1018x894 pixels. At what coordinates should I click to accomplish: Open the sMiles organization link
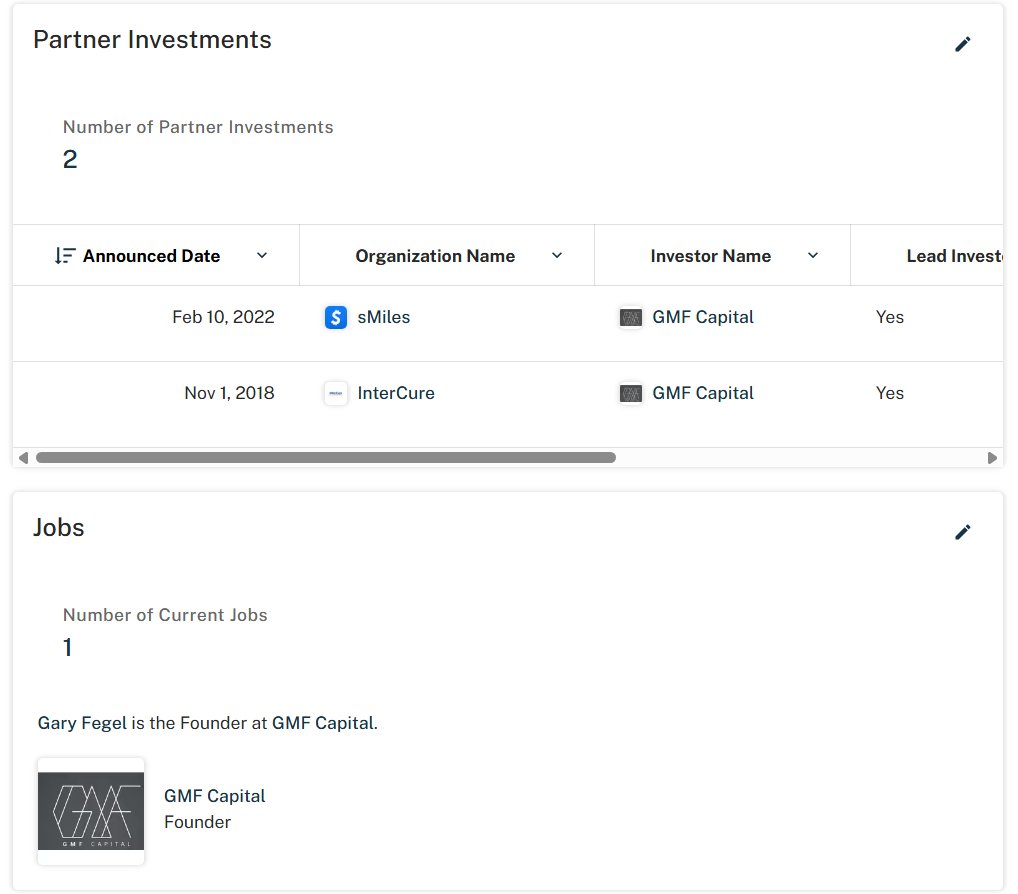click(384, 318)
